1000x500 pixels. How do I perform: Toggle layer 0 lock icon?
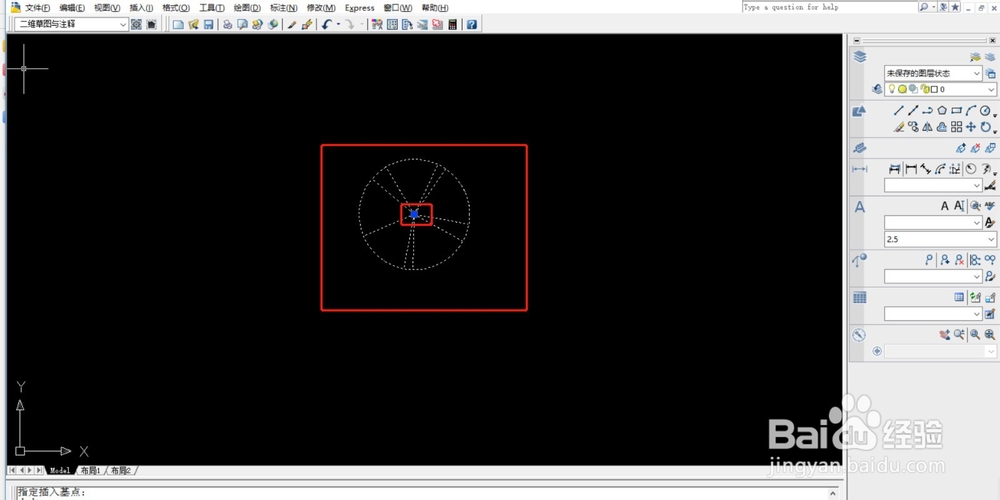[924, 89]
